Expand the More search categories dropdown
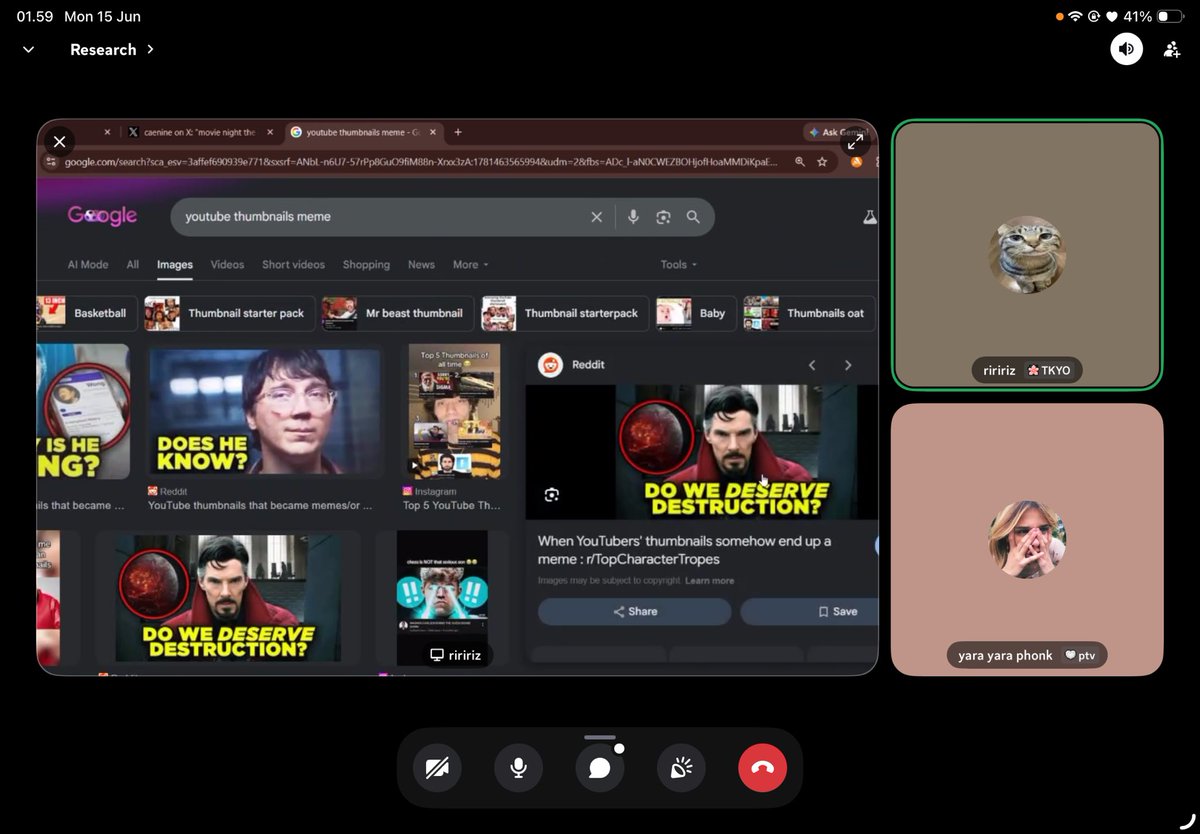Image resolution: width=1200 pixels, height=834 pixels. pos(470,265)
